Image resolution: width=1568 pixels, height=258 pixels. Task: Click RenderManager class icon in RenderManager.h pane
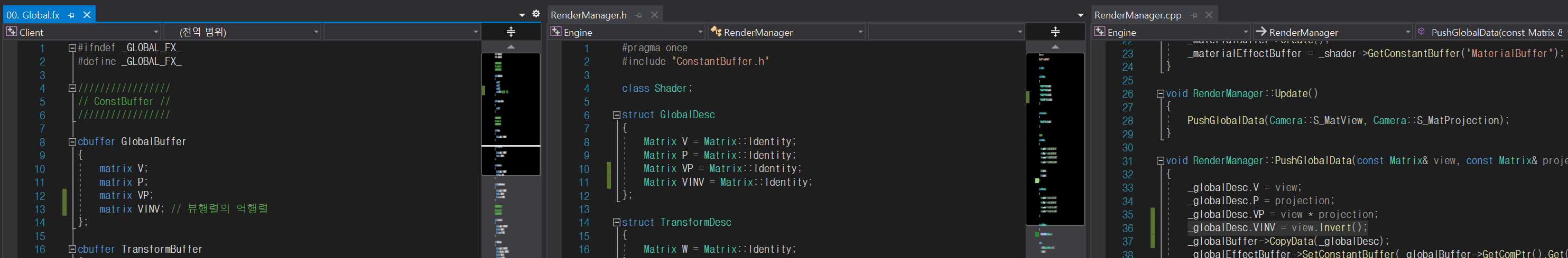pos(717,32)
